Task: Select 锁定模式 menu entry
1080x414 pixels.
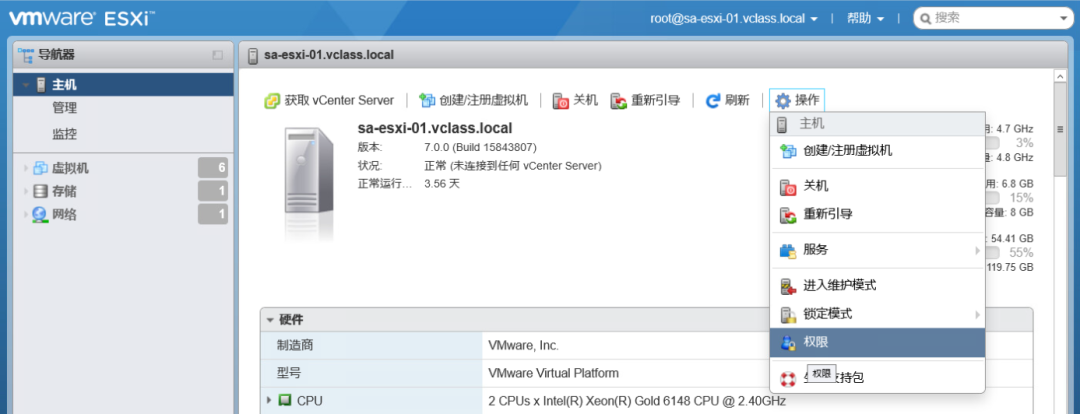Action: [x=827, y=314]
